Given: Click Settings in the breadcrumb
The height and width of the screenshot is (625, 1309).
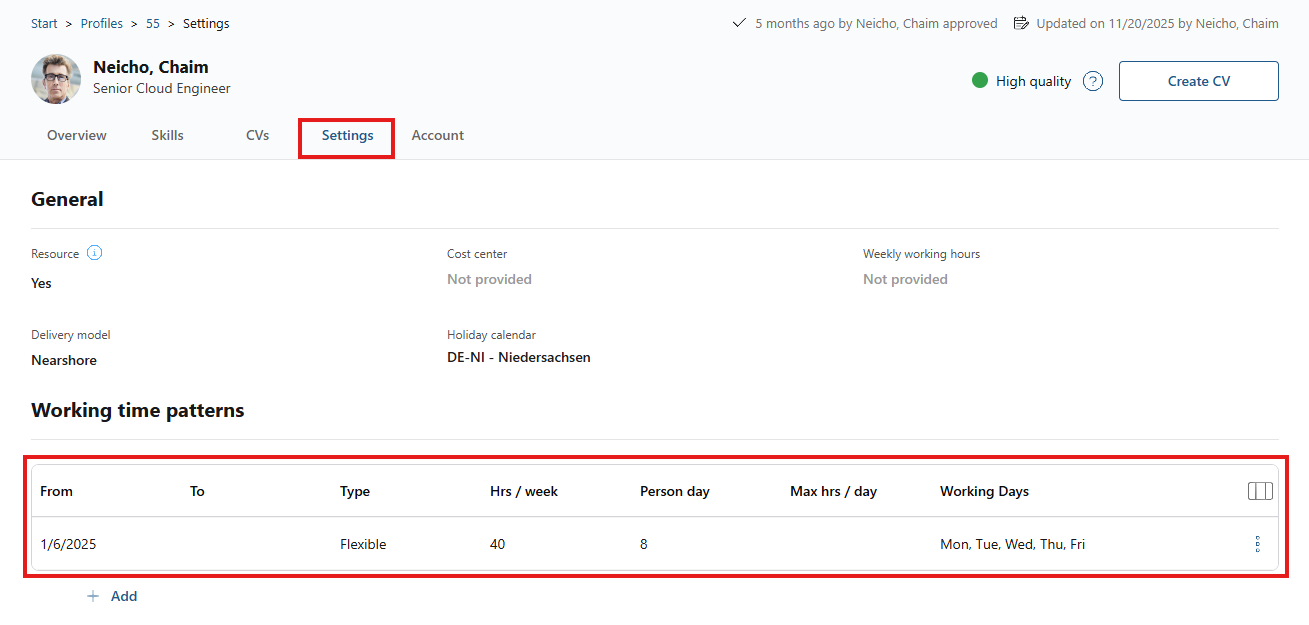Looking at the screenshot, I should click(206, 23).
